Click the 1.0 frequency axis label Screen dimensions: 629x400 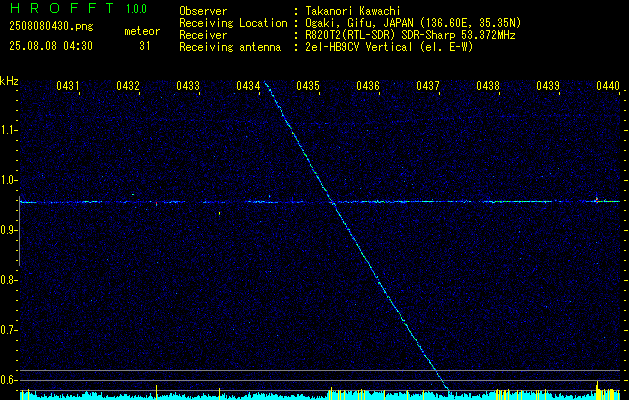click(8, 180)
